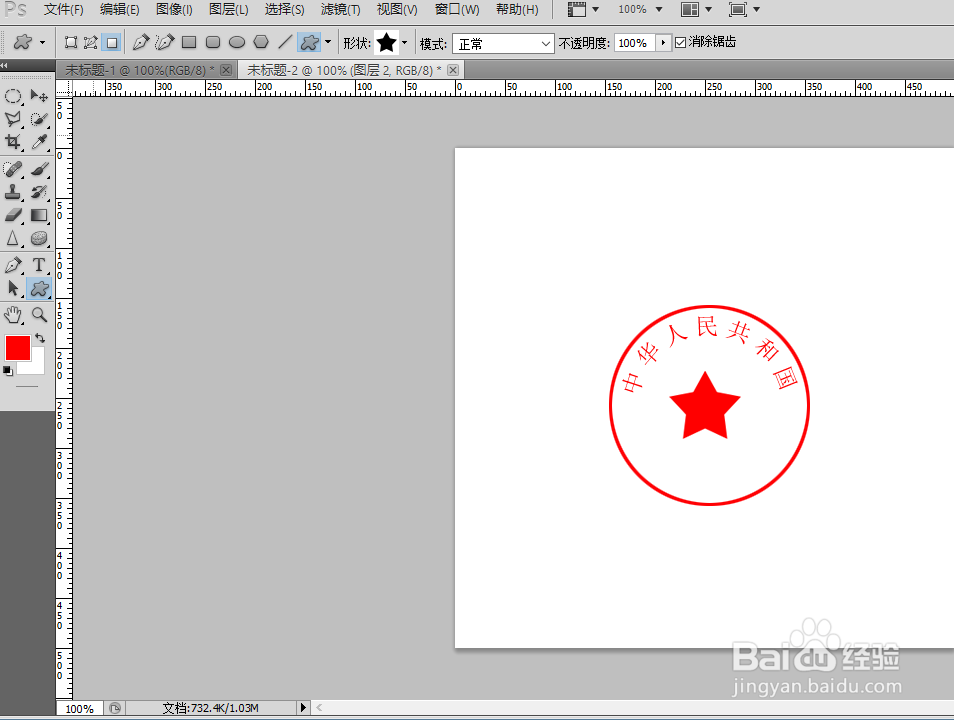
Task: Select the Crop tool
Action: tap(13, 142)
